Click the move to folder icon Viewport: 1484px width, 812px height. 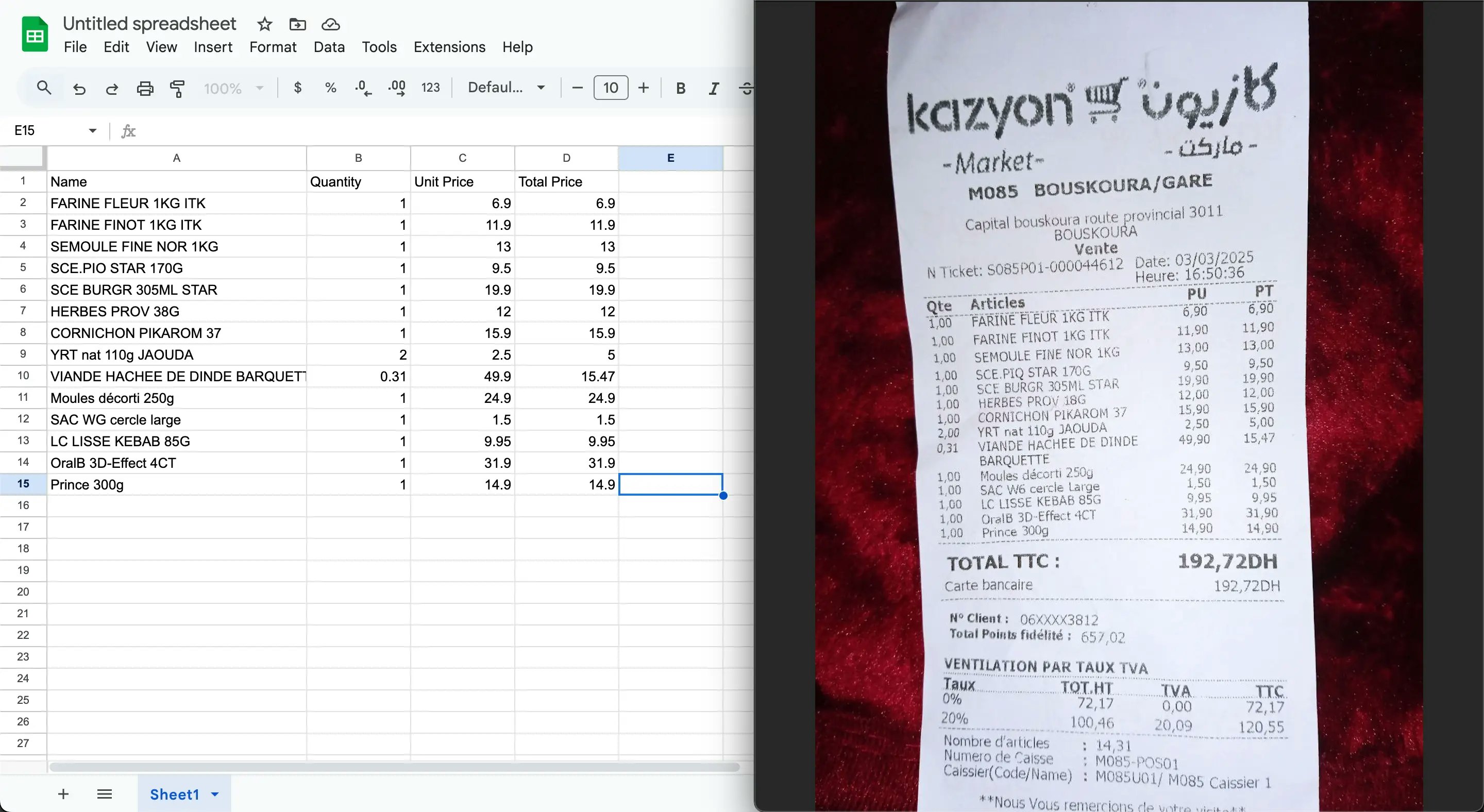click(x=297, y=24)
